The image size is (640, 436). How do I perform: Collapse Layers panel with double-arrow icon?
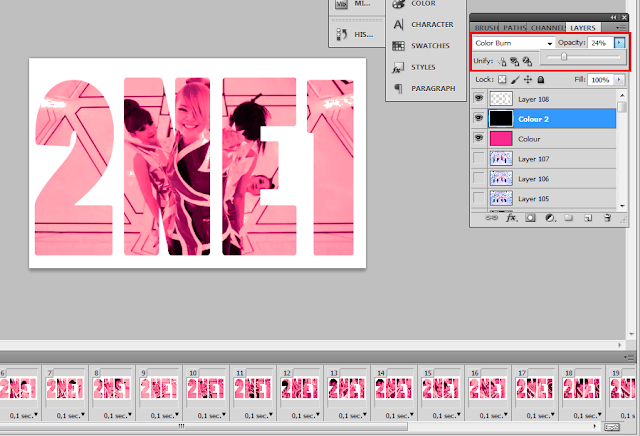point(614,17)
